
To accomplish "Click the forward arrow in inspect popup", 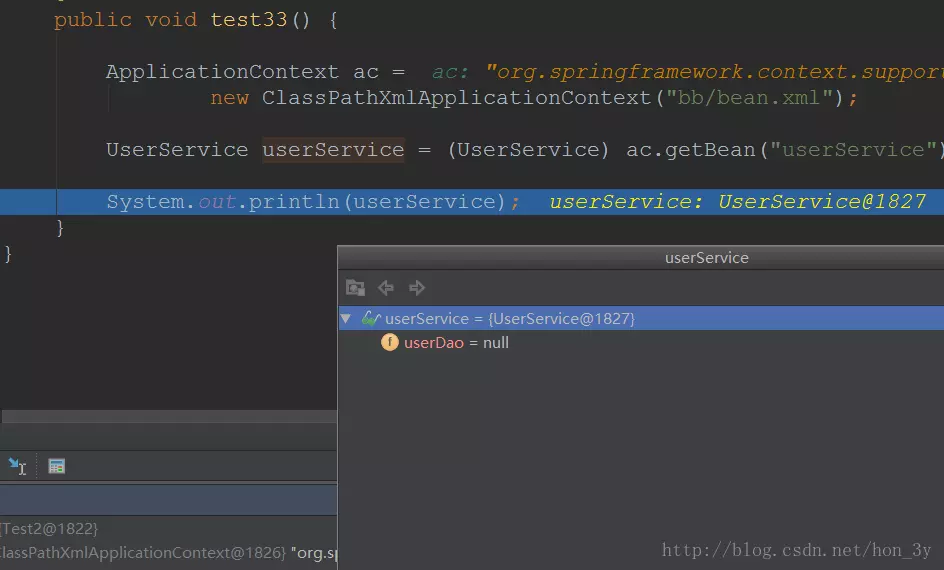I will coord(417,288).
